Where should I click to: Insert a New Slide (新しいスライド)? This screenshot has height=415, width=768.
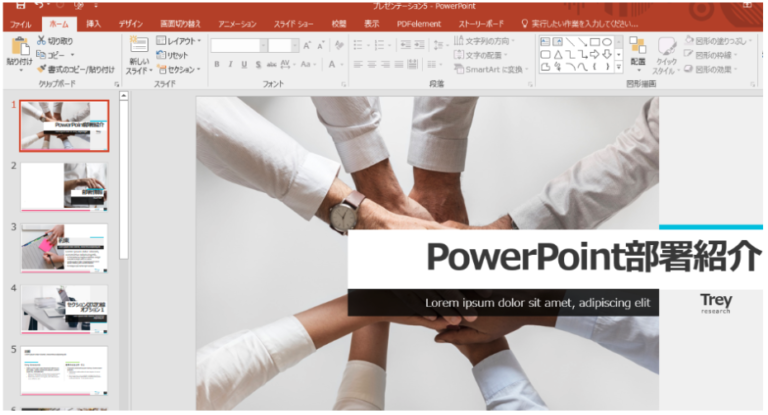[x=139, y=55]
